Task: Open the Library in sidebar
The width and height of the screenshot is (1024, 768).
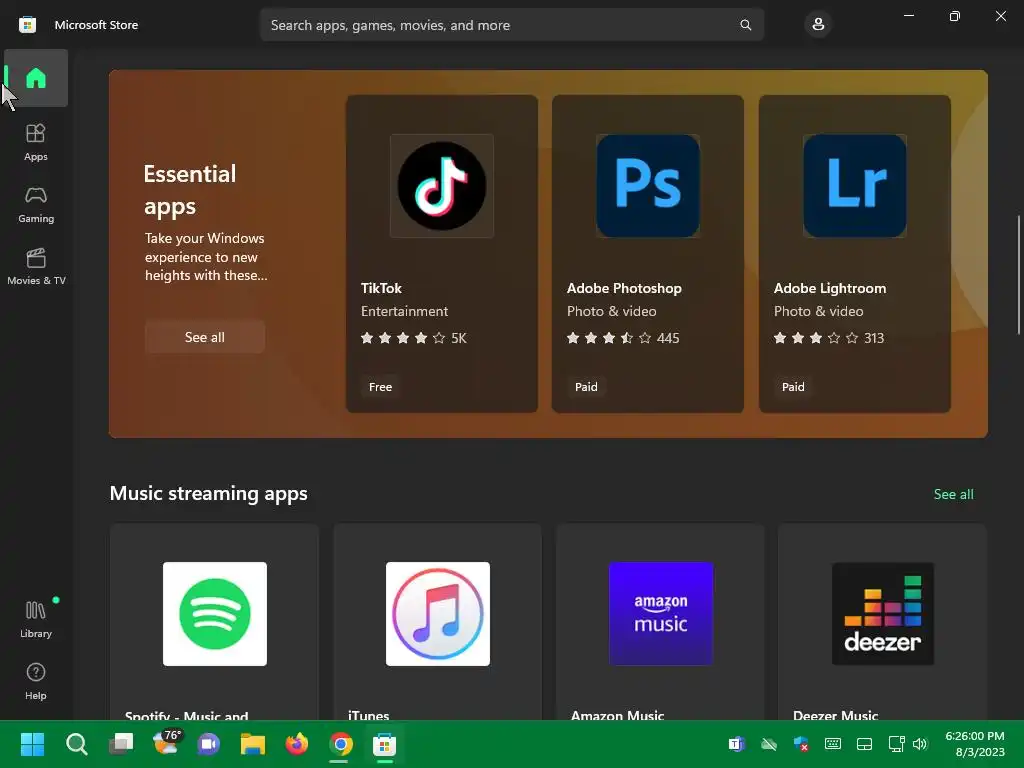Action: pyautogui.click(x=36, y=619)
